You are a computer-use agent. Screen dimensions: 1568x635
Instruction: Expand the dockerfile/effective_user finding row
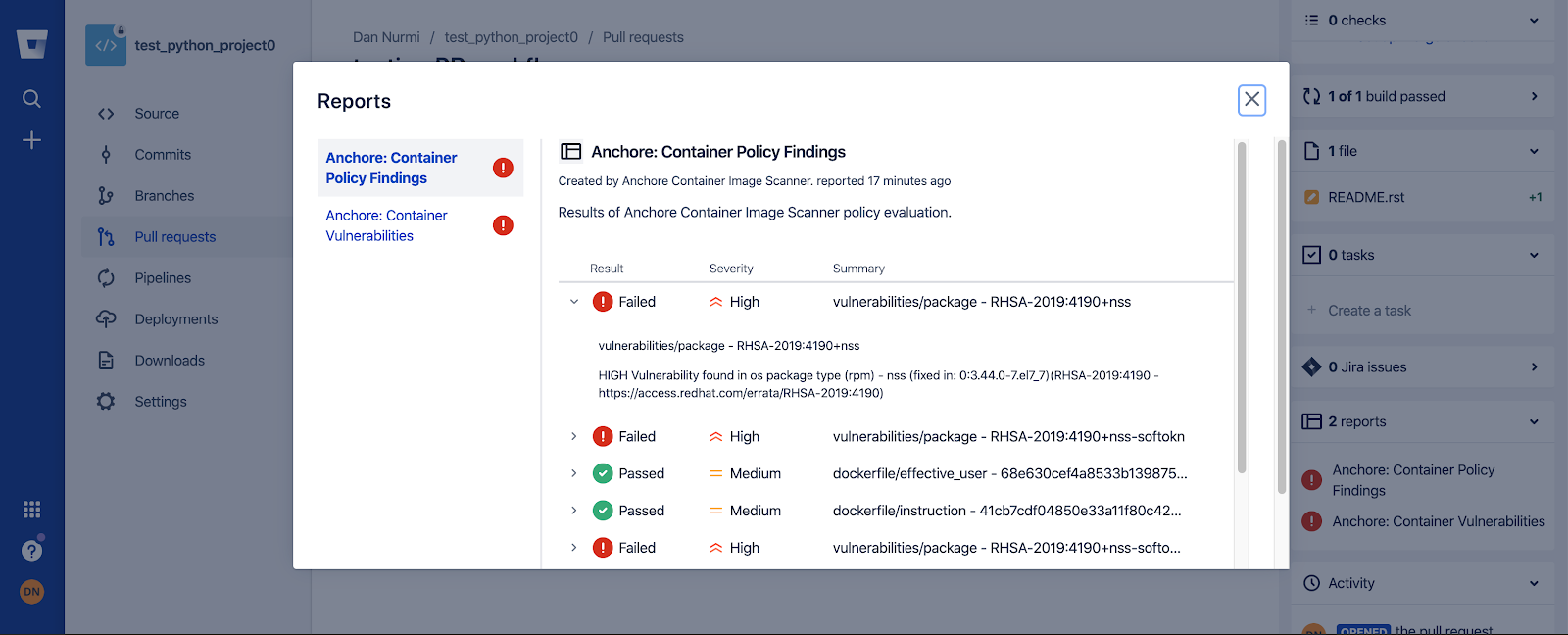coord(574,474)
